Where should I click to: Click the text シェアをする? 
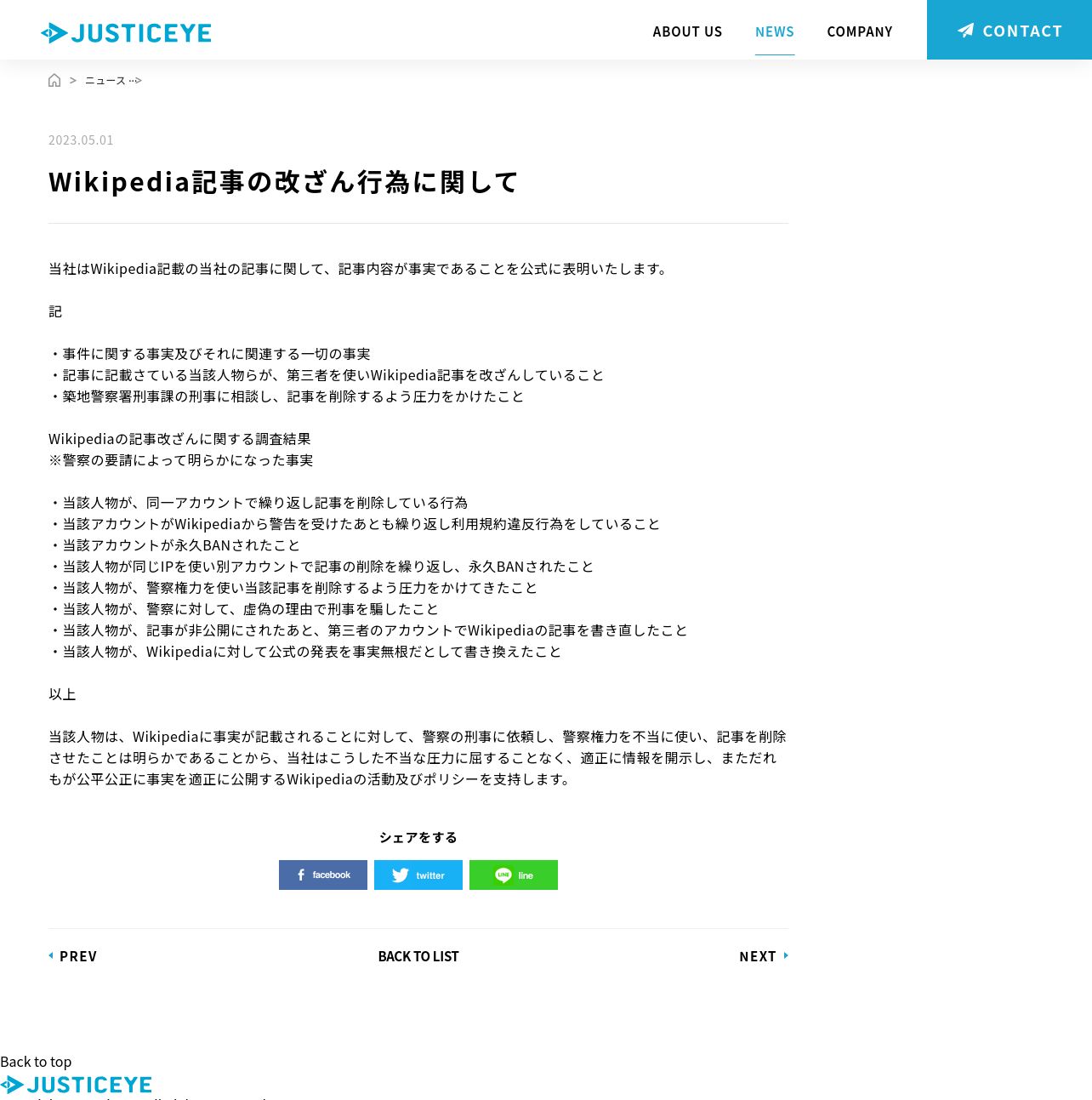click(x=418, y=837)
